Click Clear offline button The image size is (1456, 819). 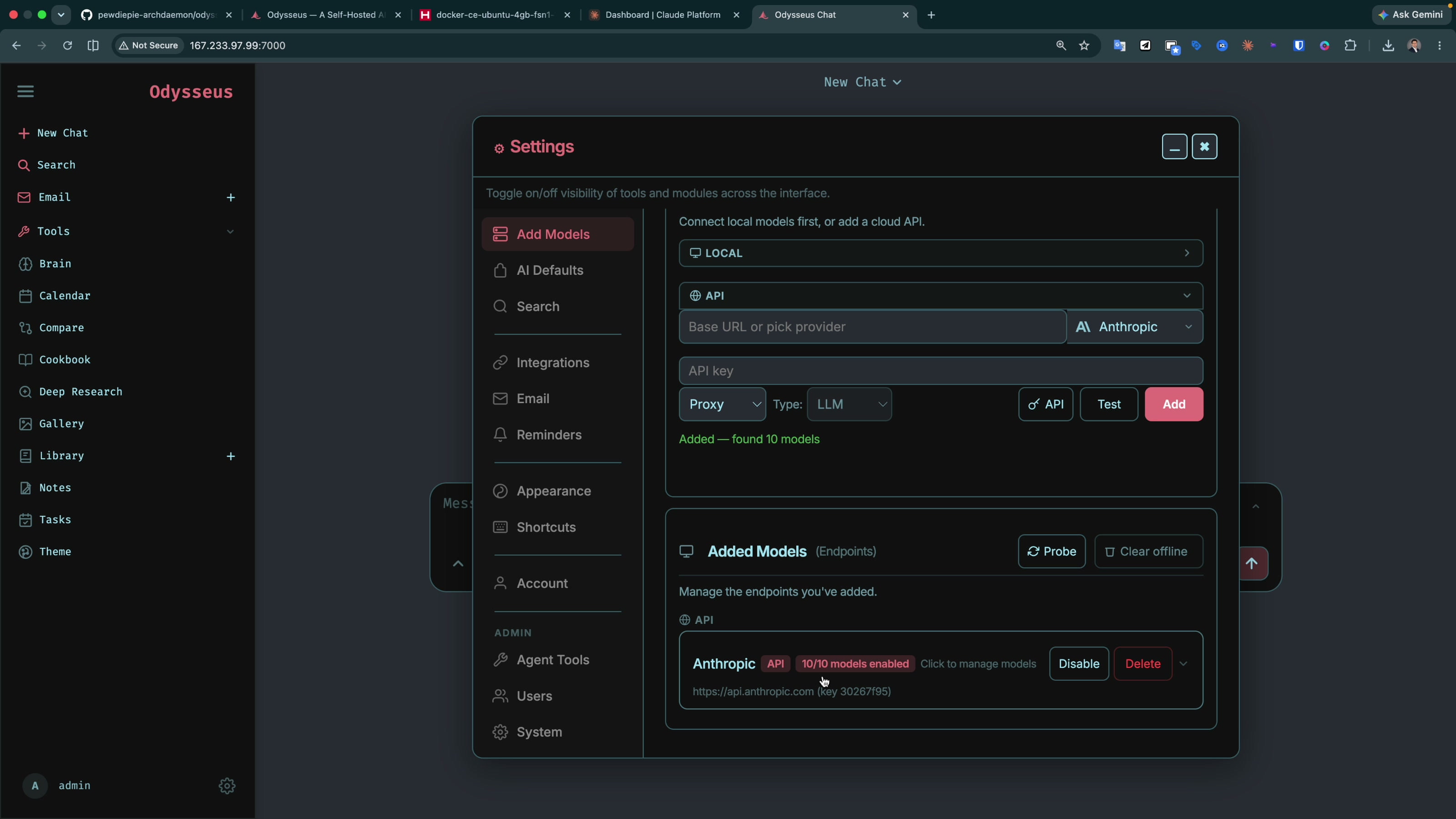1148,551
